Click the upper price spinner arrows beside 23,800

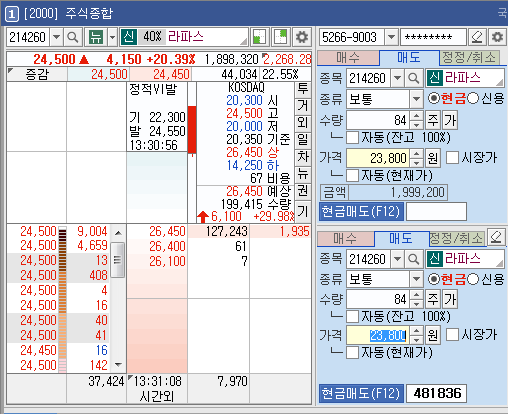pyautogui.click(x=416, y=158)
